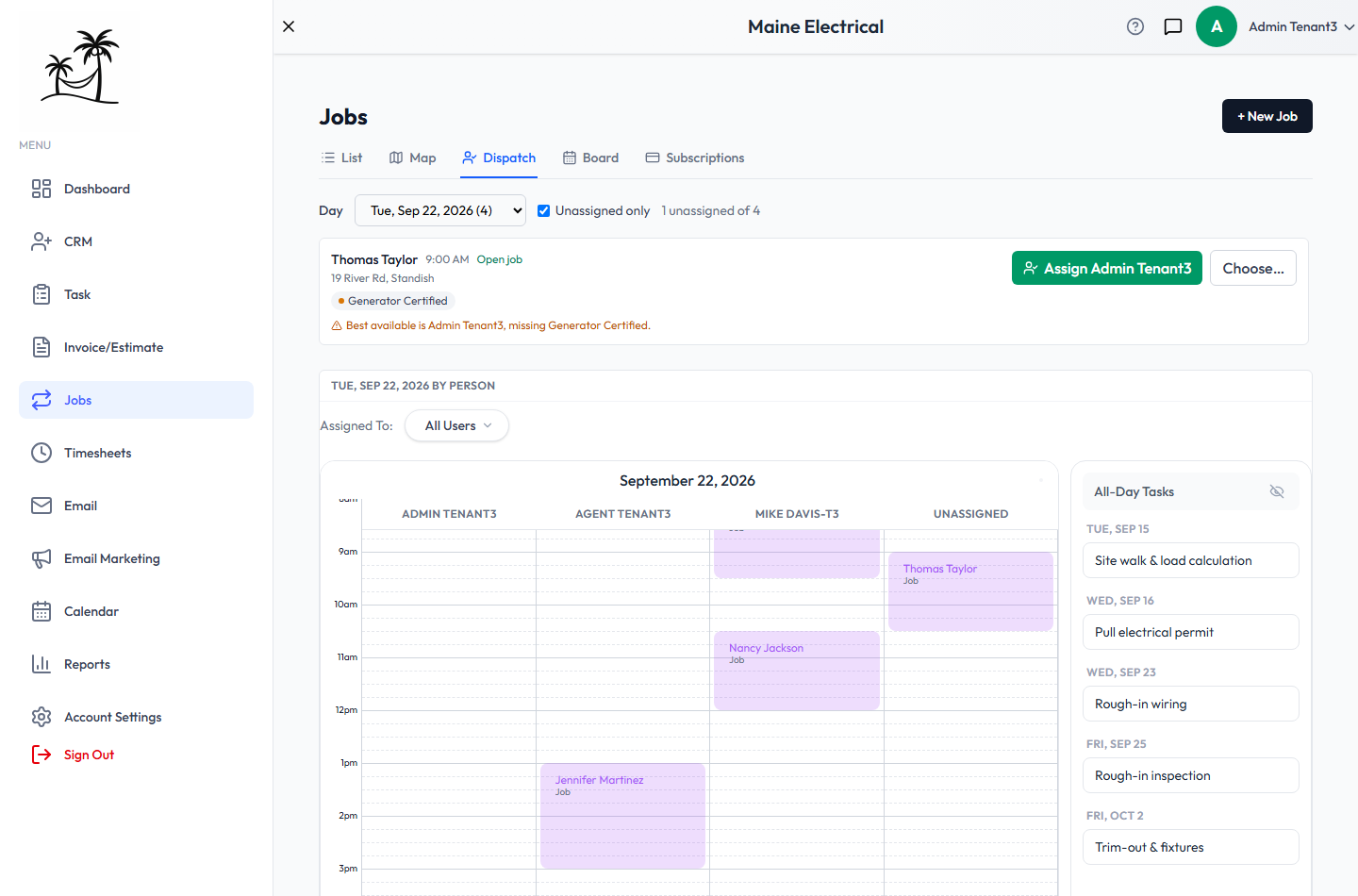Switch to the List tab
The image size is (1358, 896).
click(x=341, y=158)
